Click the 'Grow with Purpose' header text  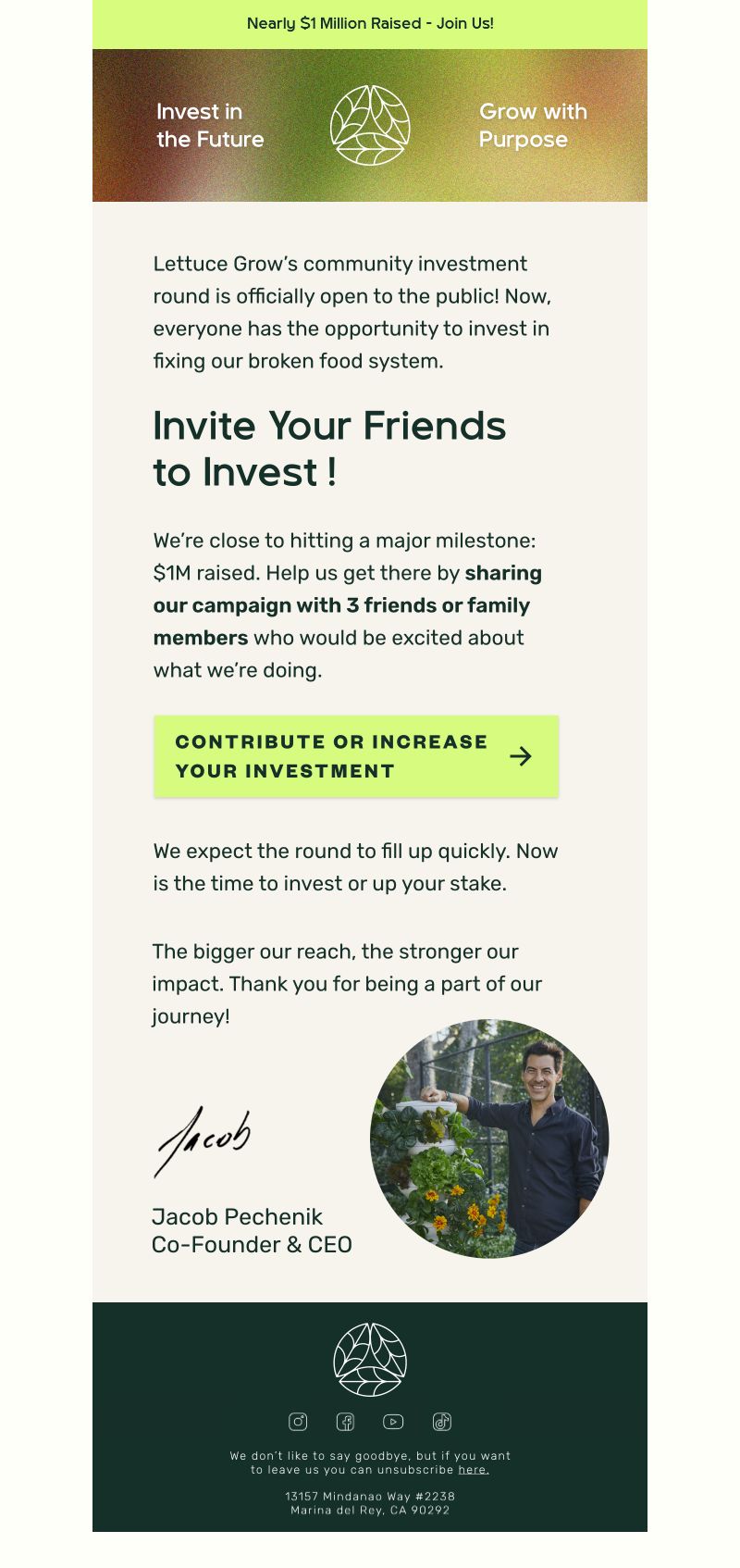[x=533, y=125]
